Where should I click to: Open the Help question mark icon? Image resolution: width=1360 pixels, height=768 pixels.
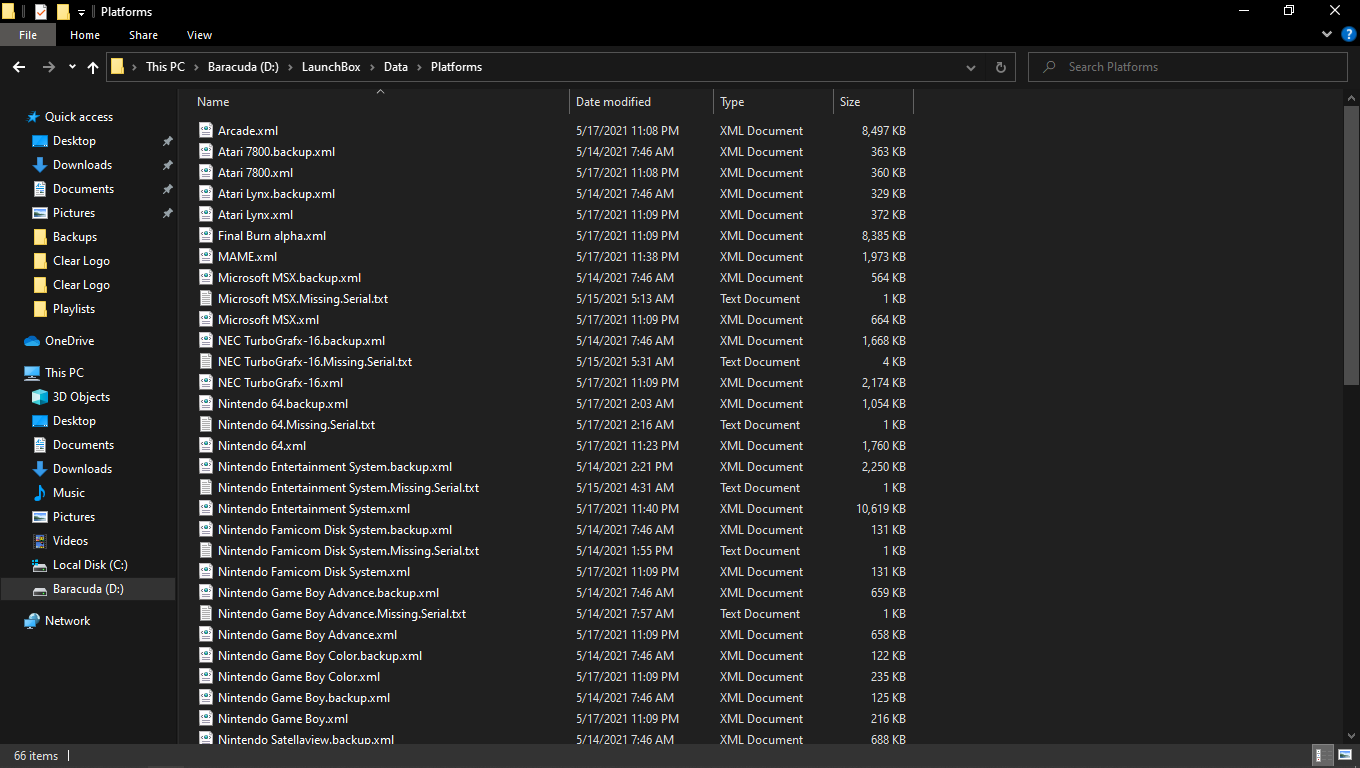(1348, 35)
